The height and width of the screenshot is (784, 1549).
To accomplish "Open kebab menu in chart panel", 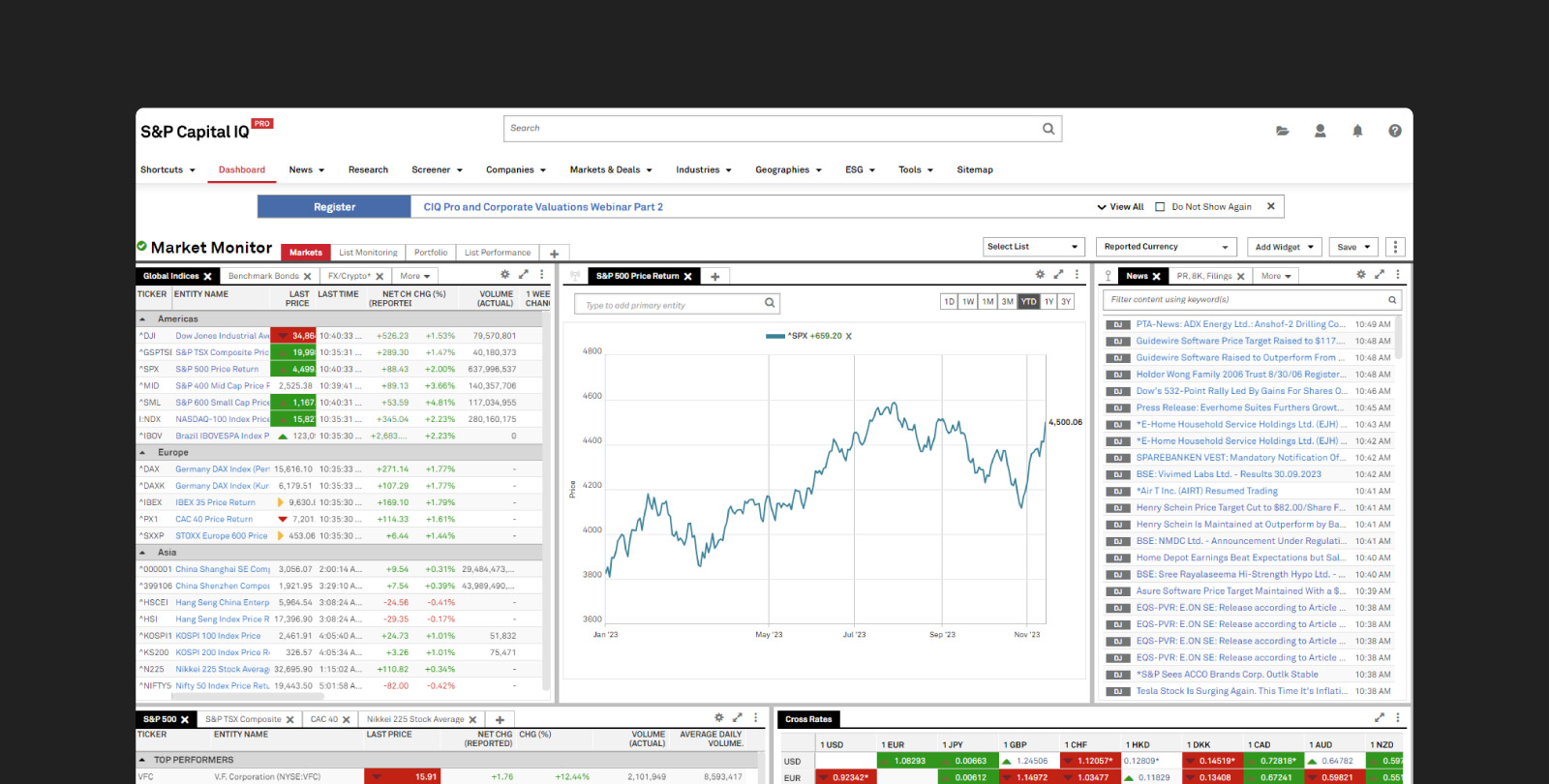I will point(1077,275).
